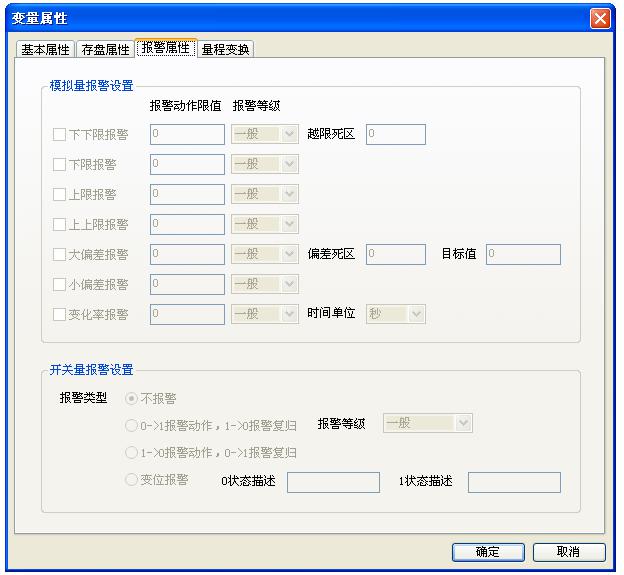Select the 不报警 radio button
This screenshot has height=575, width=624.
(131, 398)
